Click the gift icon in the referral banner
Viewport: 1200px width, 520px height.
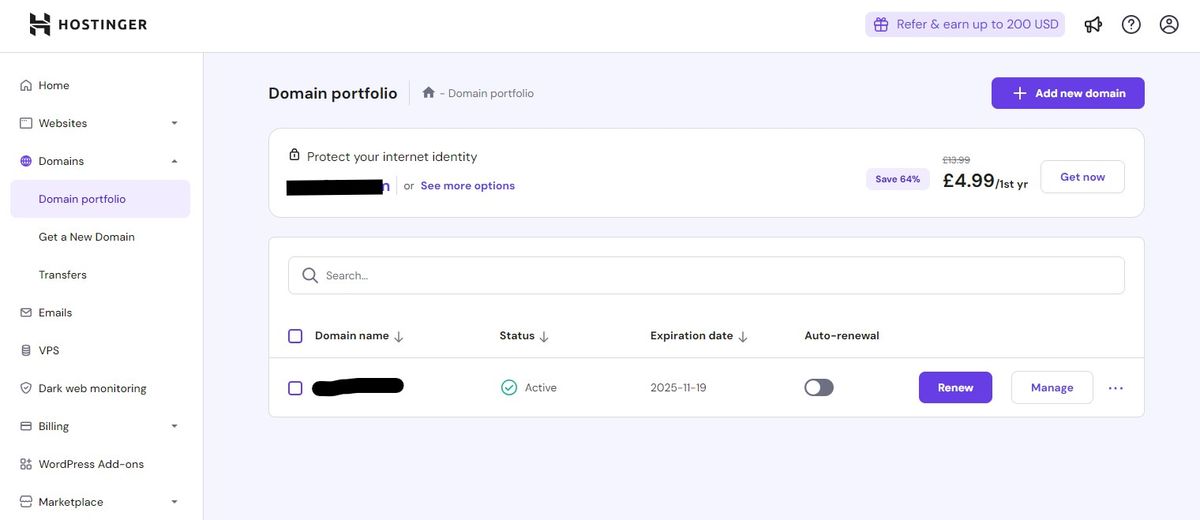click(881, 24)
